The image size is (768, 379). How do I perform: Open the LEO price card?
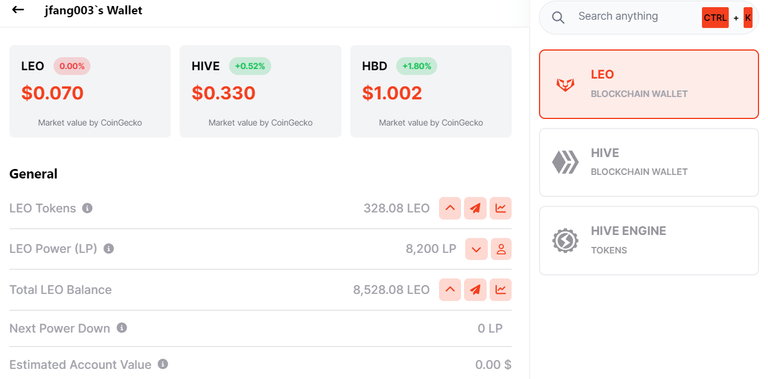click(90, 91)
